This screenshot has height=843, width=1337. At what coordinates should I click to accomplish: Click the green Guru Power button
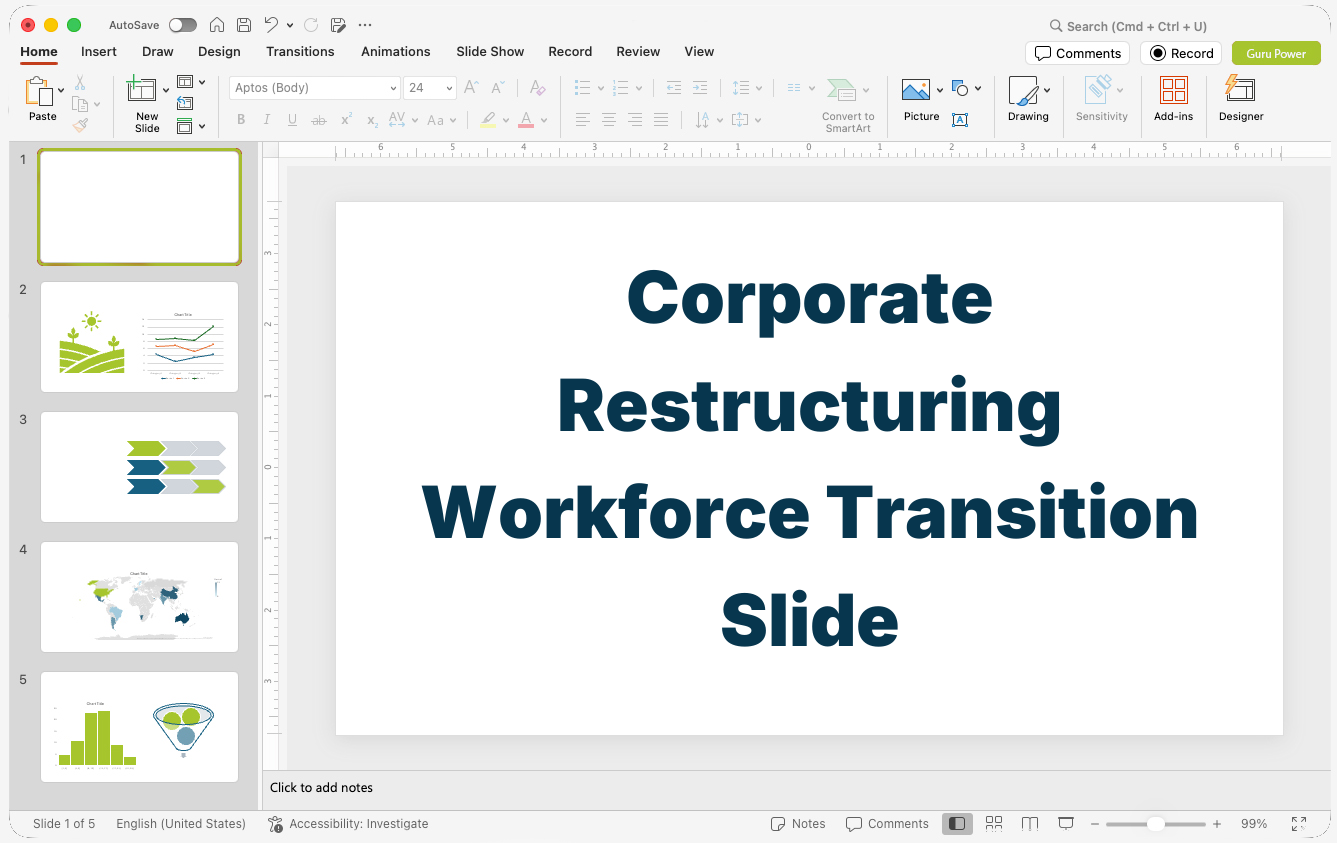click(x=1276, y=53)
